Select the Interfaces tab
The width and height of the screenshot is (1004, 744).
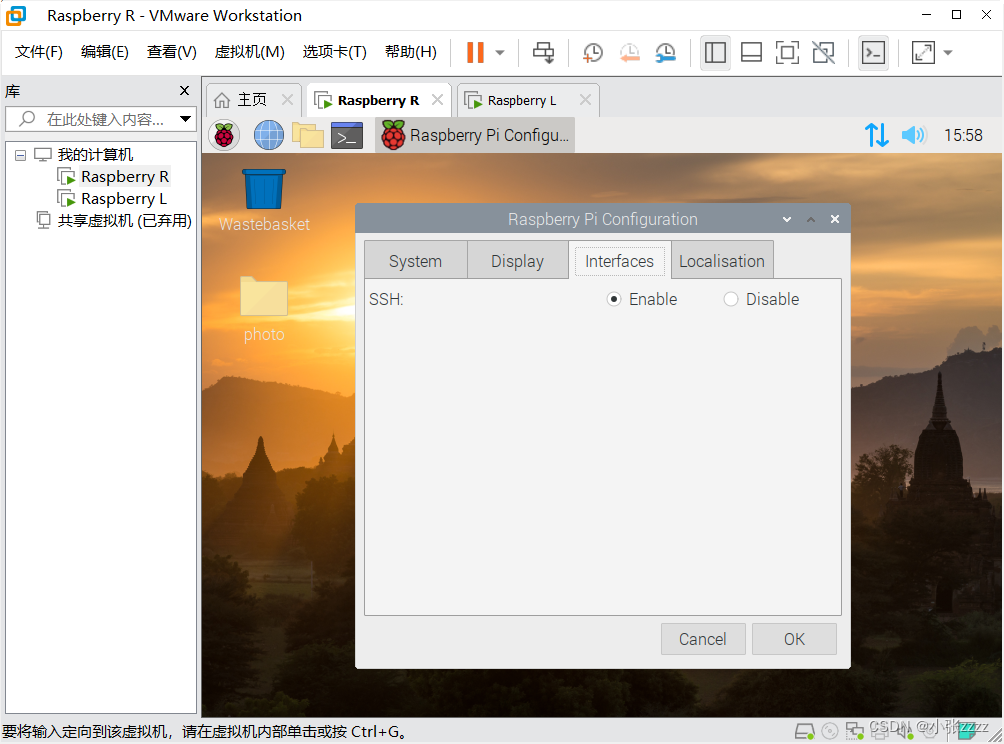pos(619,261)
